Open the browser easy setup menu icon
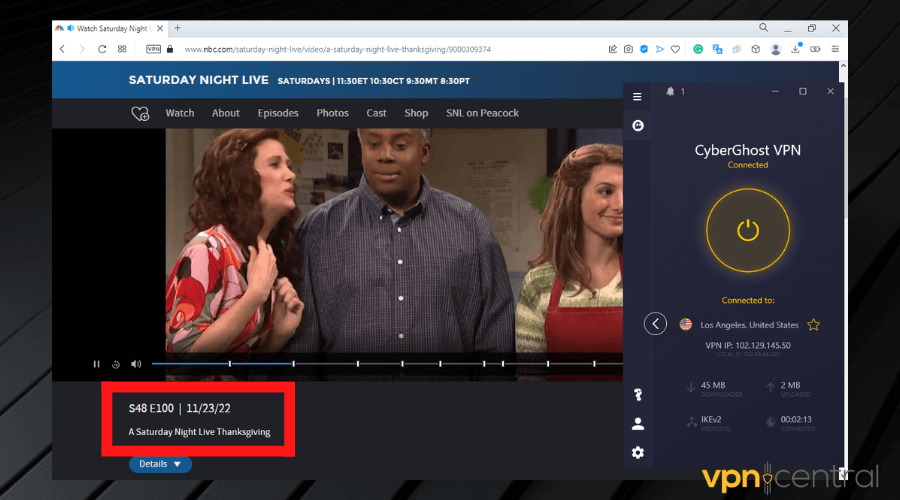Image resolution: width=900 pixels, height=500 pixels. (x=835, y=49)
